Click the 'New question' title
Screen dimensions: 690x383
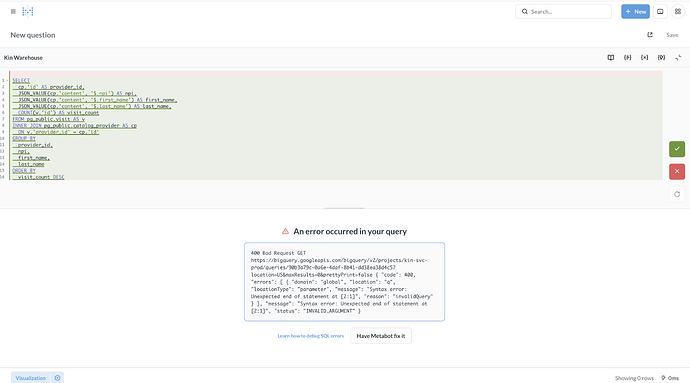coord(33,35)
